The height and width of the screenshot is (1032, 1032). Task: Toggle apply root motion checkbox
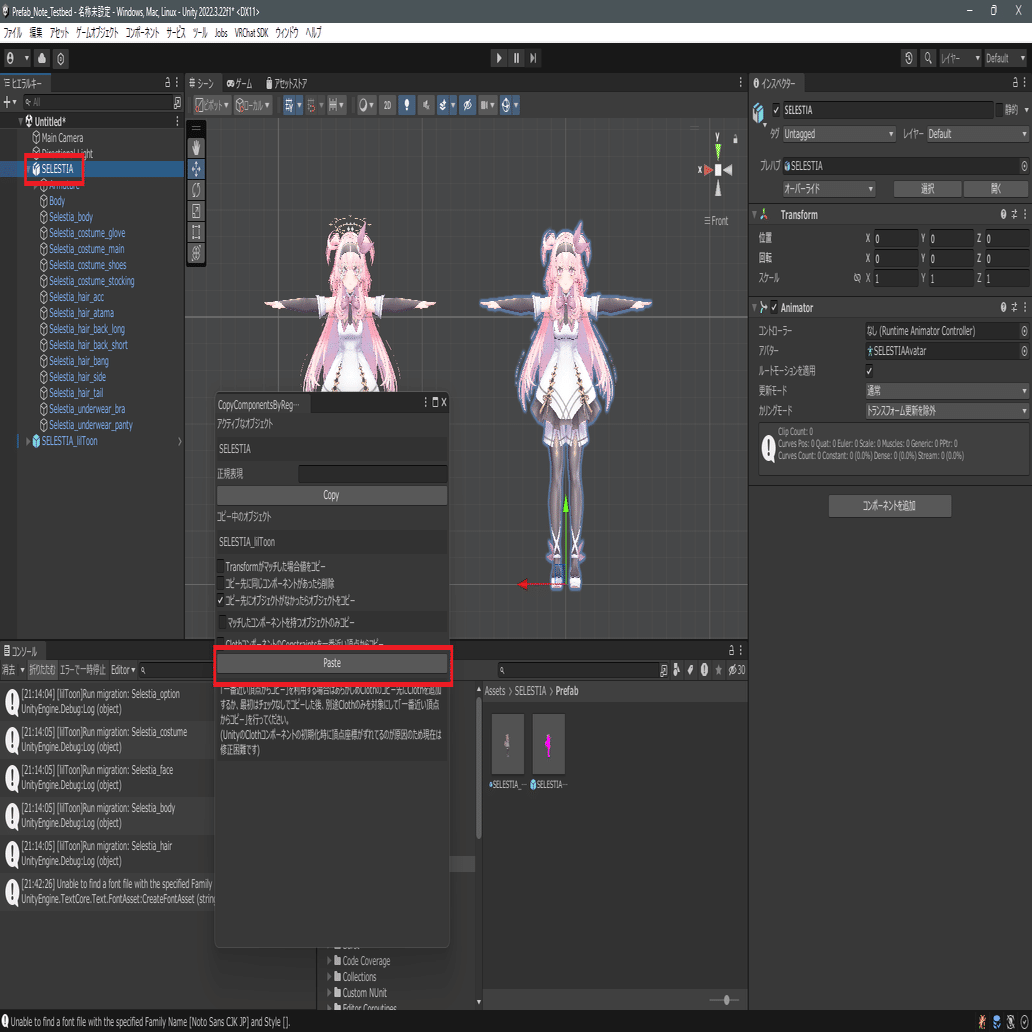(x=869, y=371)
